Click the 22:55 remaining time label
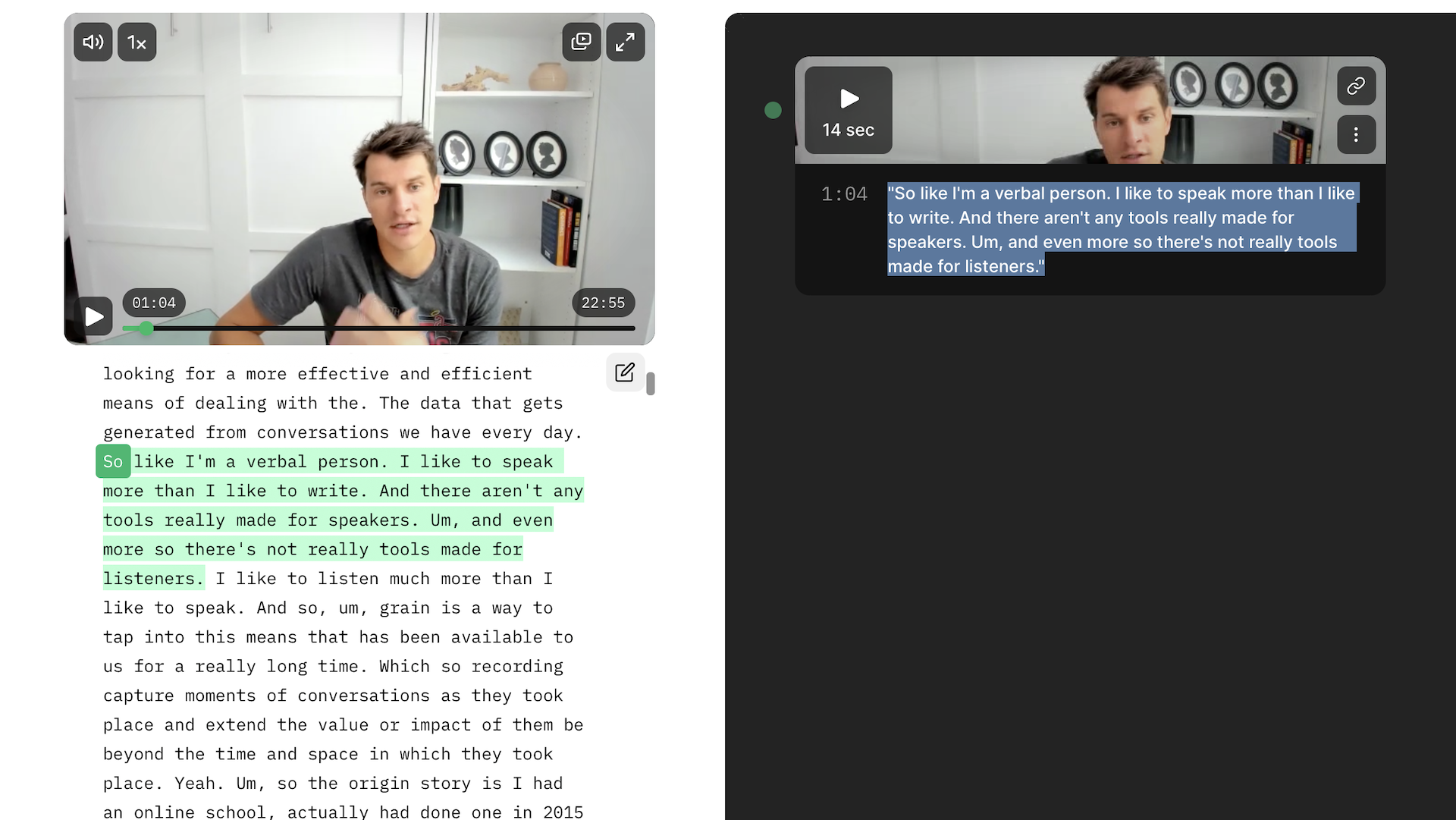The height and width of the screenshot is (820, 1456). tap(603, 303)
